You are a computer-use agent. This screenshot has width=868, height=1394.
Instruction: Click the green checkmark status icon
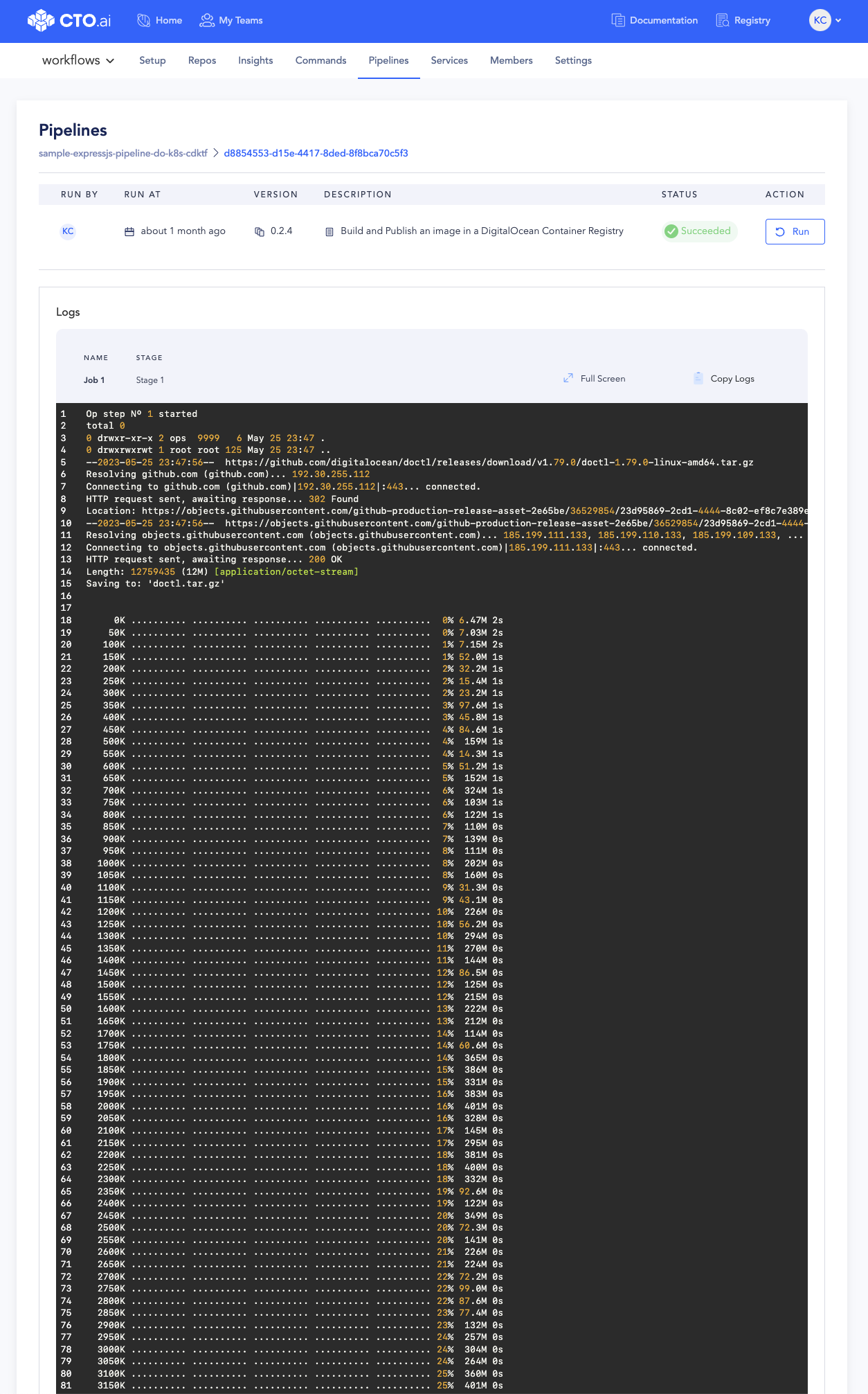click(x=671, y=231)
